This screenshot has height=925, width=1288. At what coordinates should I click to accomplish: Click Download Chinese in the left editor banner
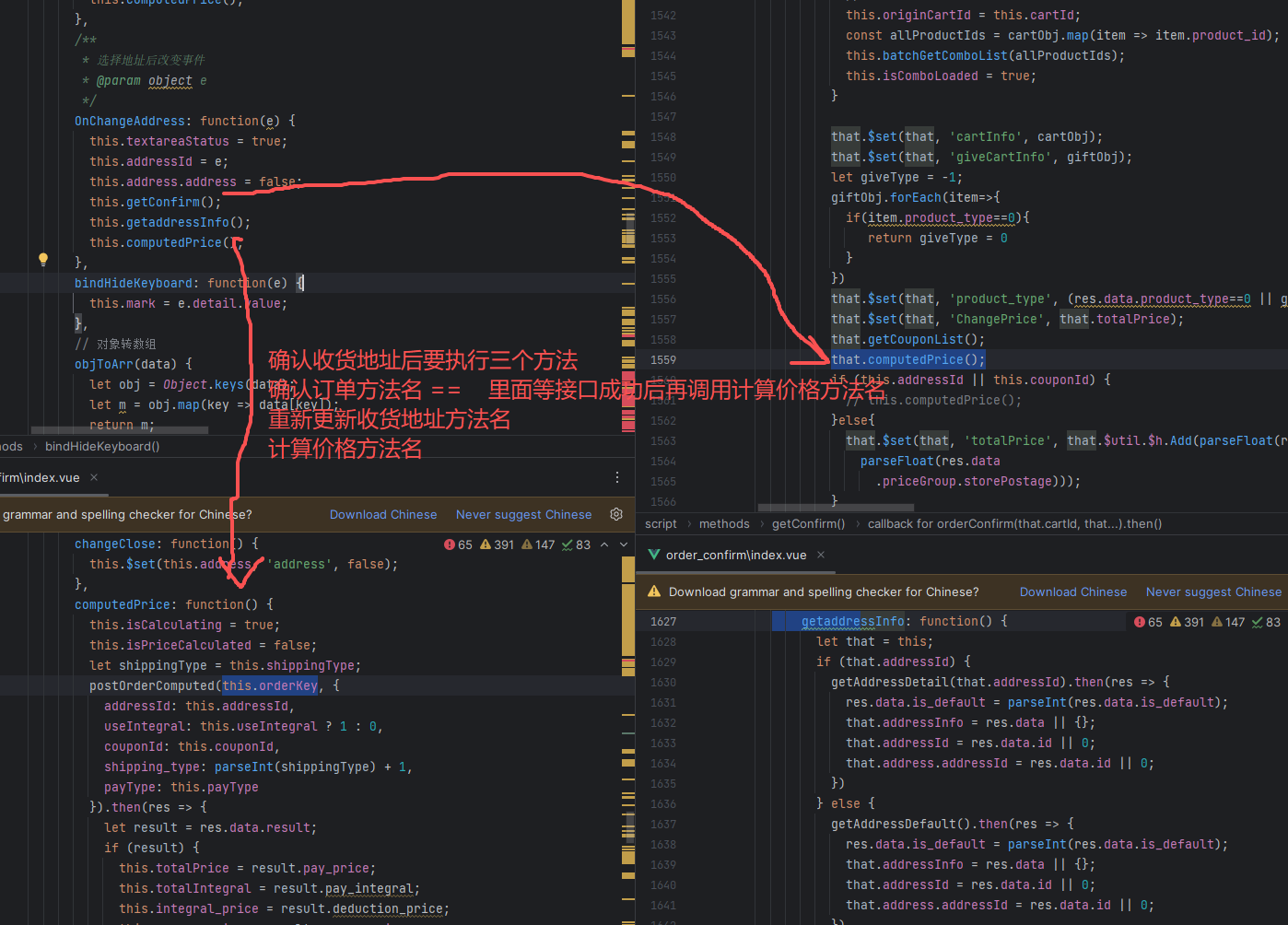click(383, 515)
